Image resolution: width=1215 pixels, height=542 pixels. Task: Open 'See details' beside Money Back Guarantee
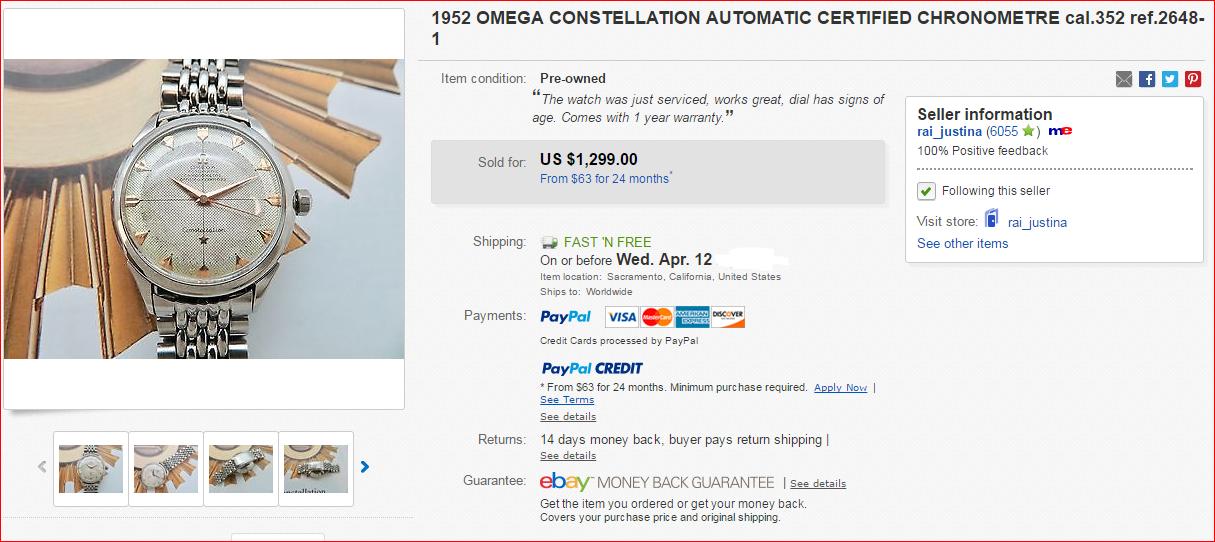tap(818, 484)
